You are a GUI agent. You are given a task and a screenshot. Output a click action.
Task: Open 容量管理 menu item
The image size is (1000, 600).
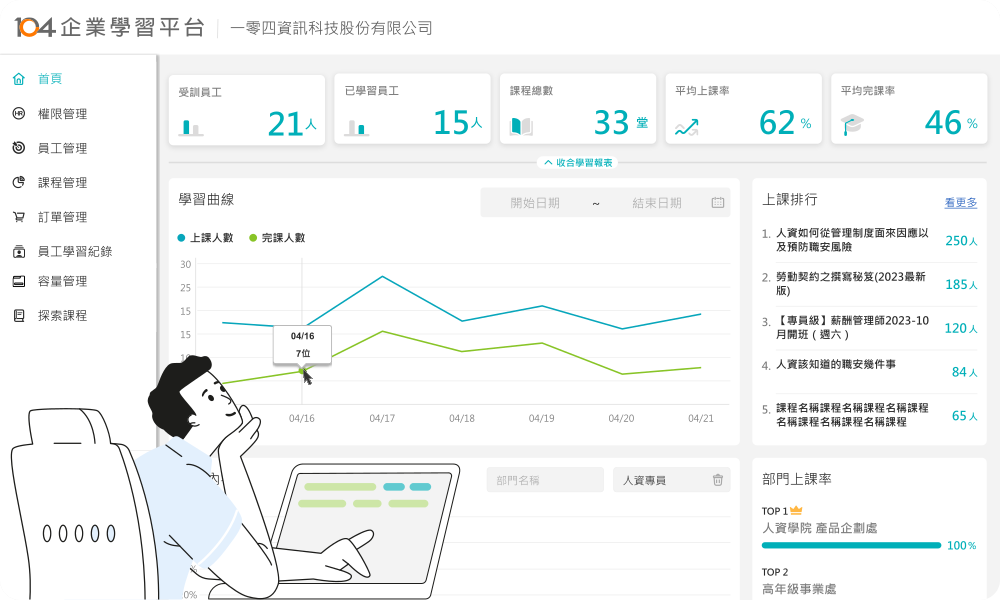pyautogui.click(x=62, y=281)
